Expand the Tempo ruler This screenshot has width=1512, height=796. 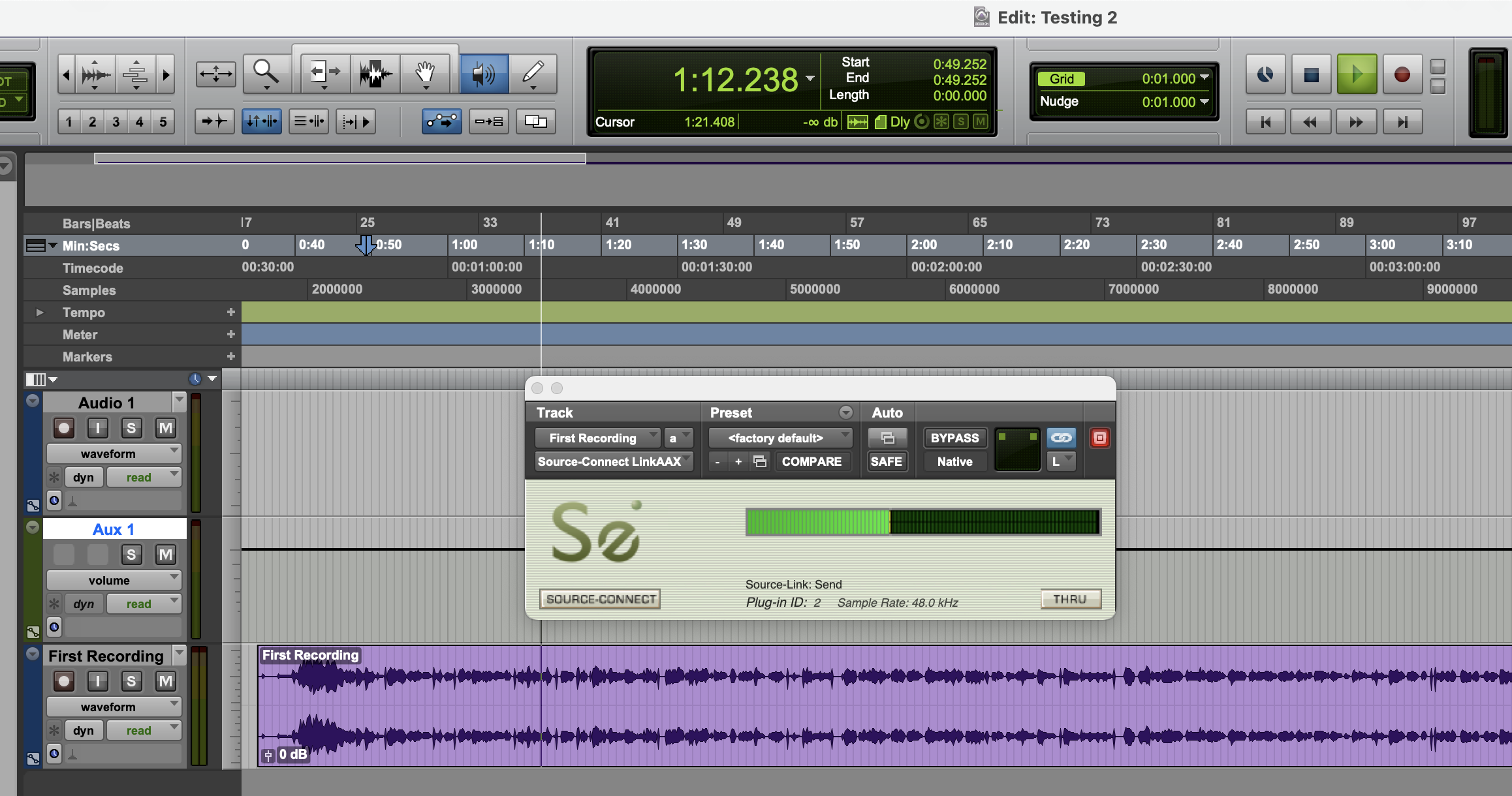click(40, 313)
